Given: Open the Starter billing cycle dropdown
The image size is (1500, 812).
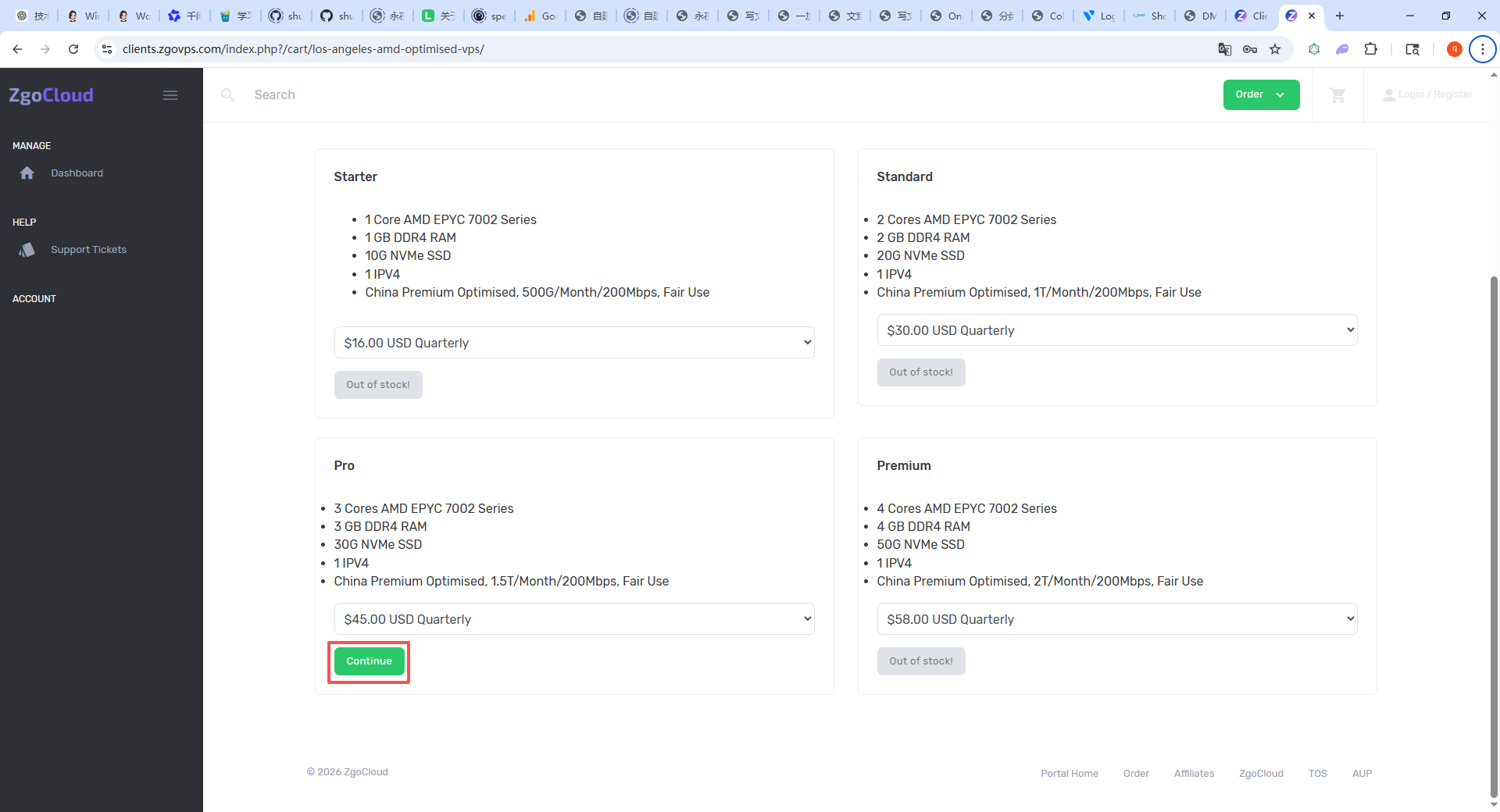Looking at the screenshot, I should [574, 343].
